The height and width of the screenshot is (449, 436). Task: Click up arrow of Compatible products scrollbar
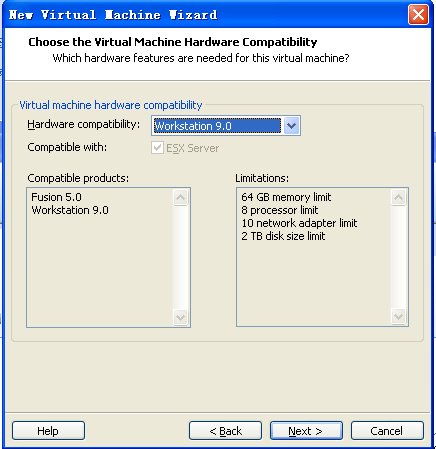[181, 197]
